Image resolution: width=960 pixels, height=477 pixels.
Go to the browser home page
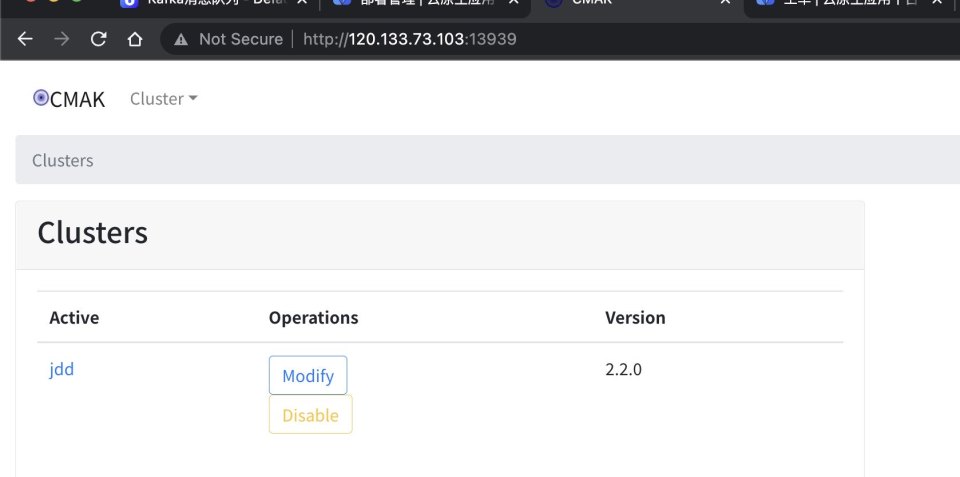point(135,39)
